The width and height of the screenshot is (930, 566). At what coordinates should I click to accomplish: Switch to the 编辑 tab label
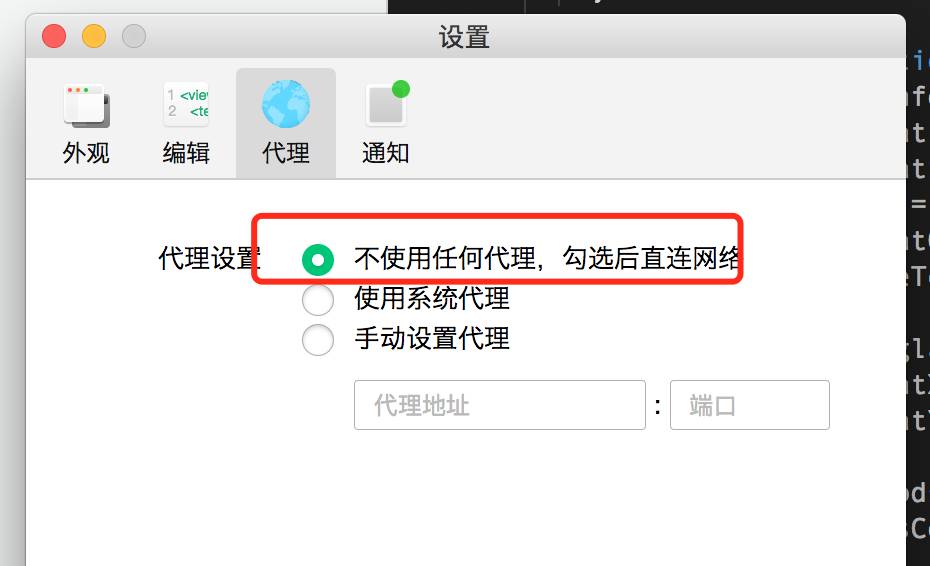tap(186, 153)
